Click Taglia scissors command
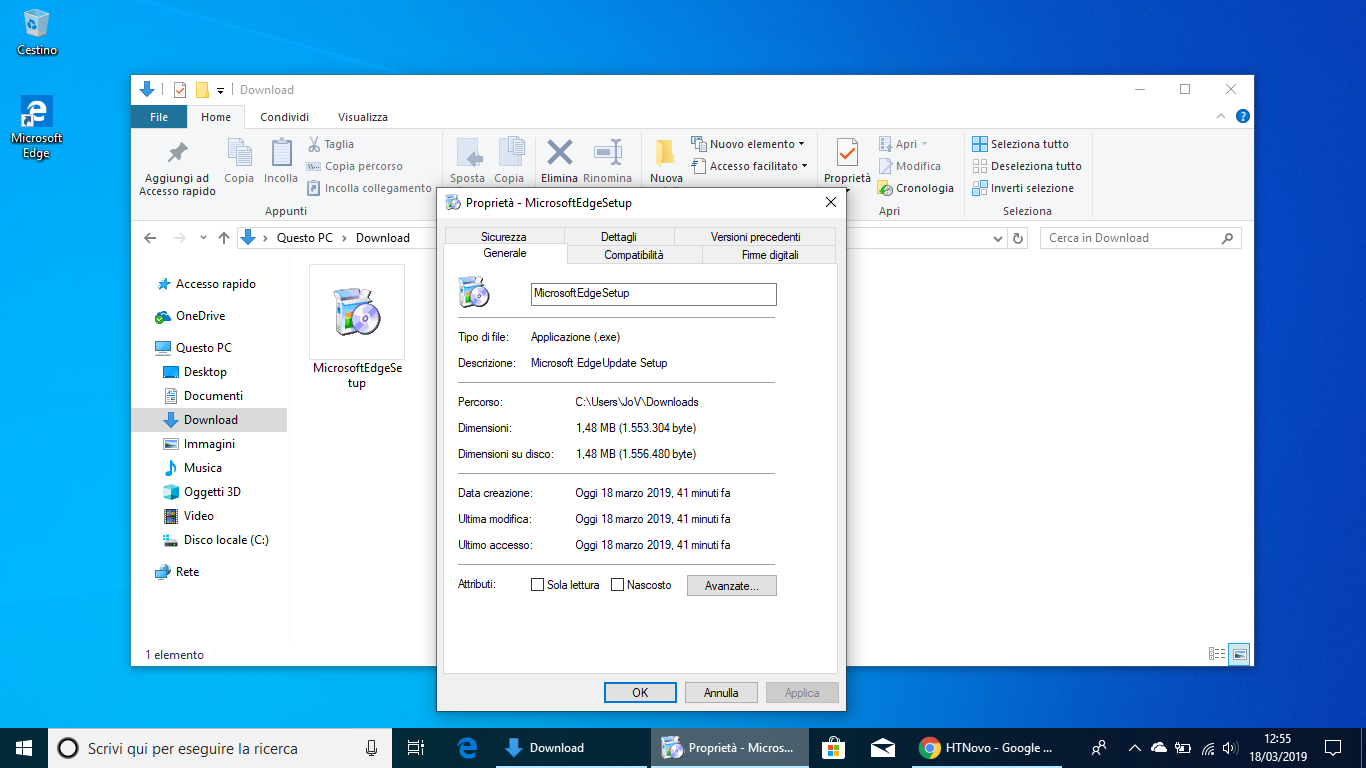 pyautogui.click(x=331, y=144)
